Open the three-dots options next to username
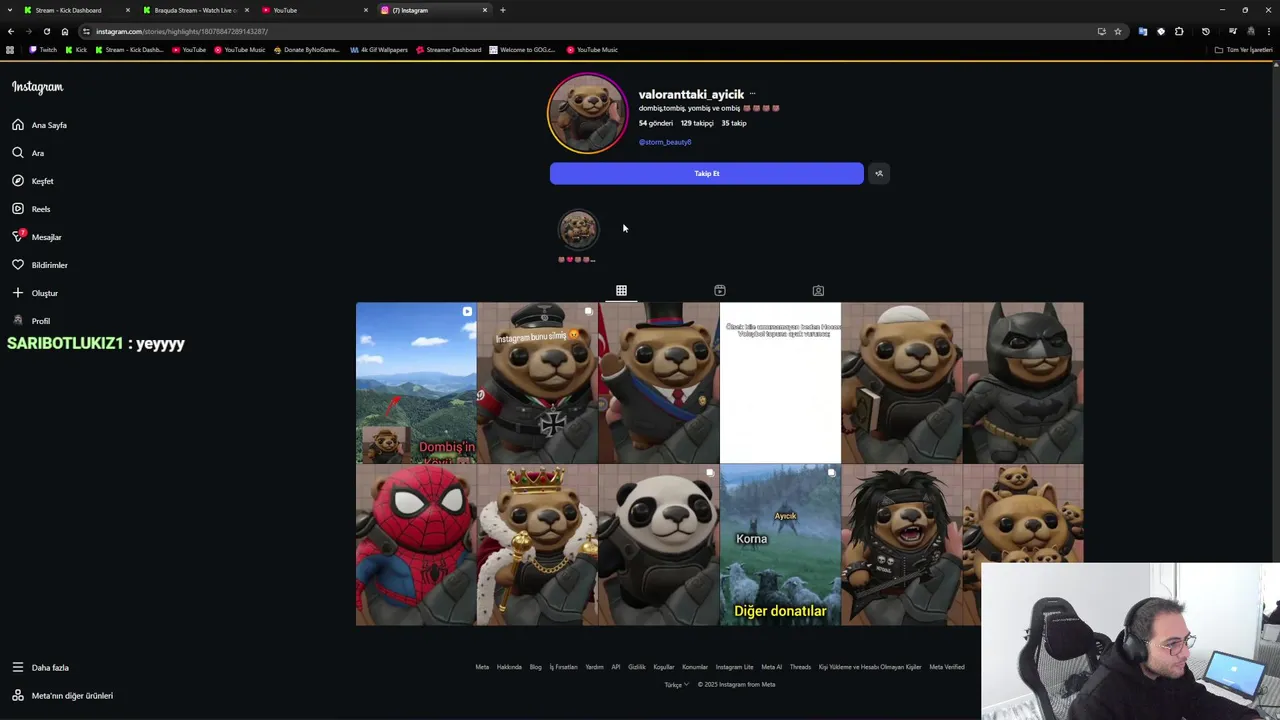The height and width of the screenshot is (720, 1280). [752, 94]
